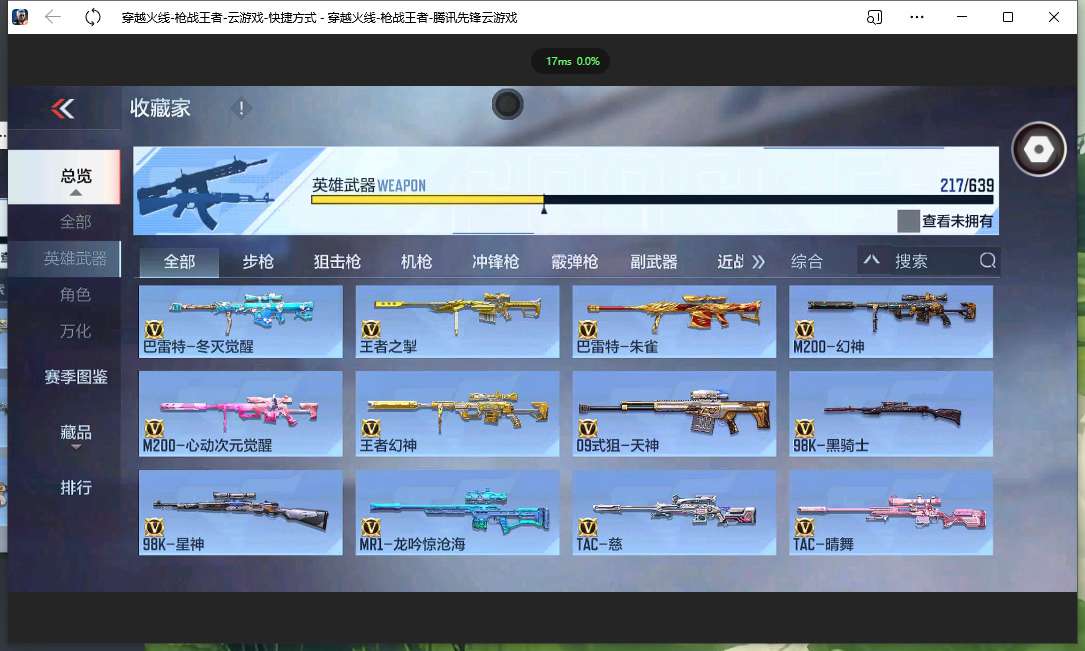Click the V badge on 98K-星神 card

154,527
